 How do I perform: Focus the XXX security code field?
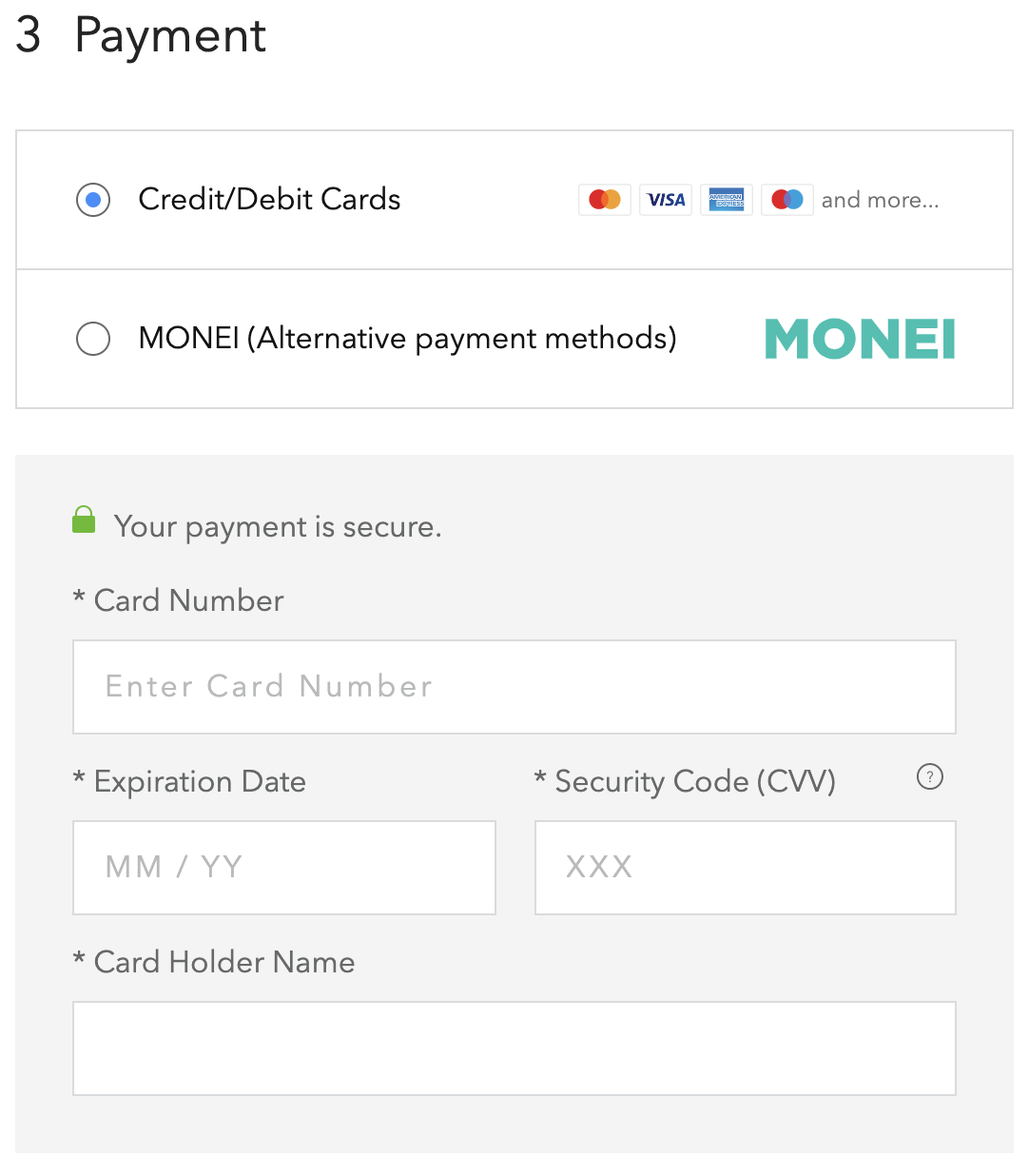pos(746,868)
